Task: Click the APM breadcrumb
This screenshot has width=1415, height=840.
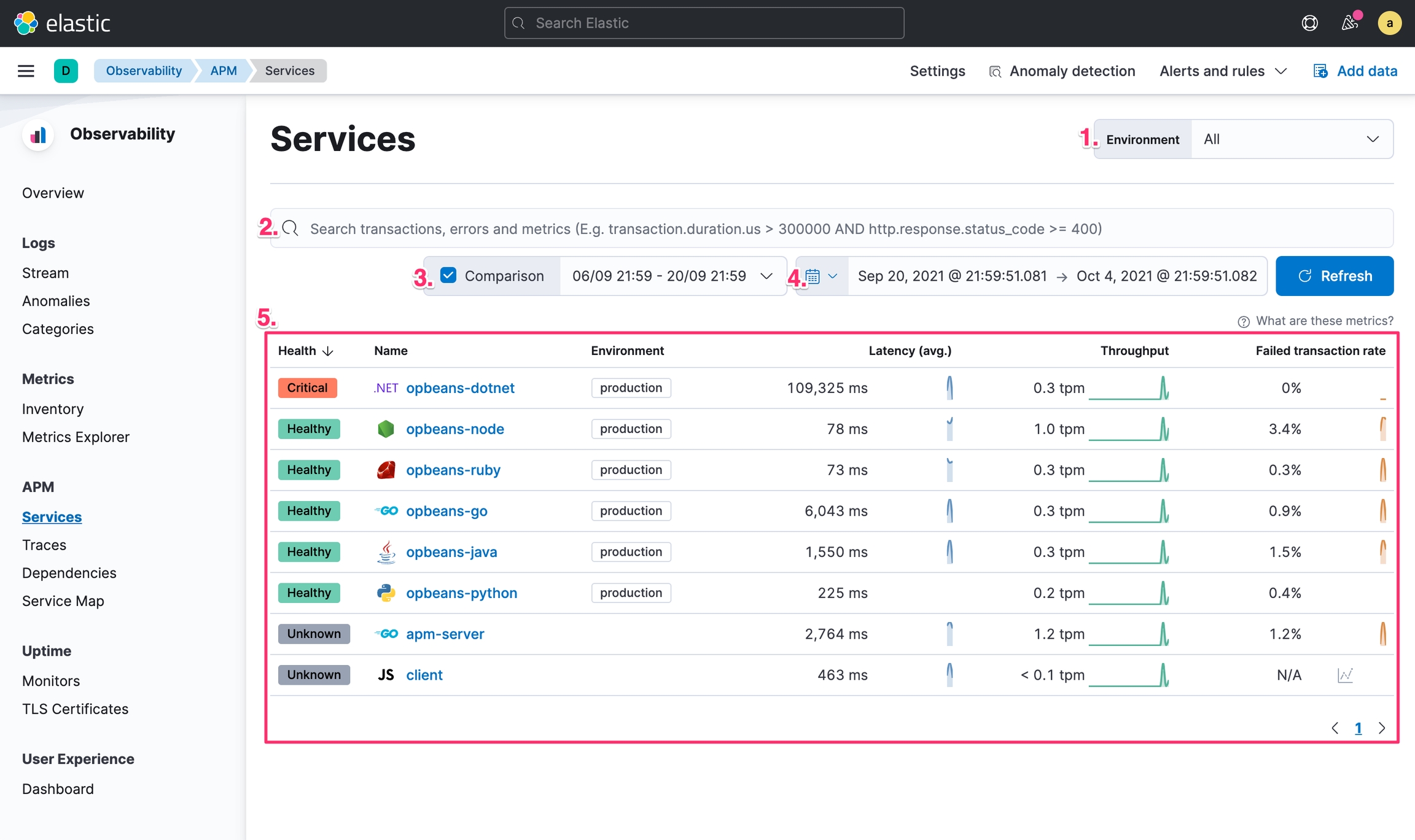Action: (x=224, y=71)
